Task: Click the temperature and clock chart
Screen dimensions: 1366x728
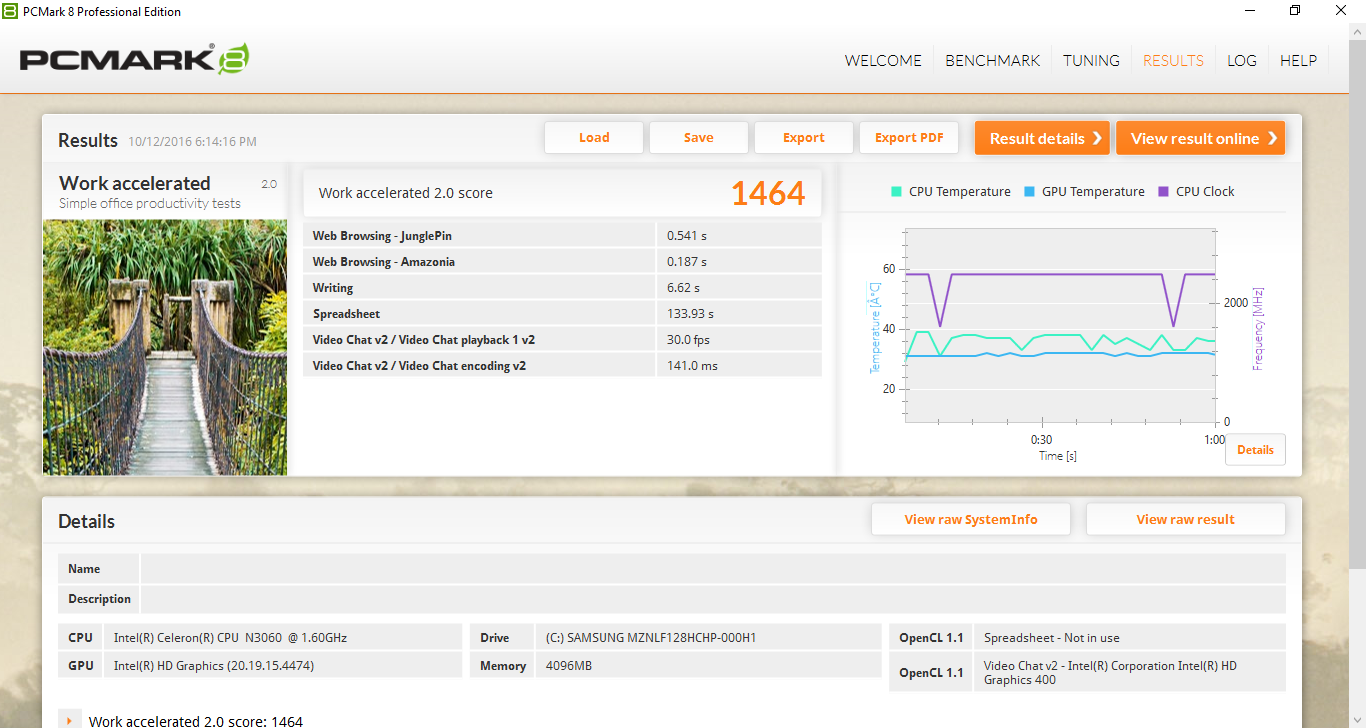Action: (1060, 325)
